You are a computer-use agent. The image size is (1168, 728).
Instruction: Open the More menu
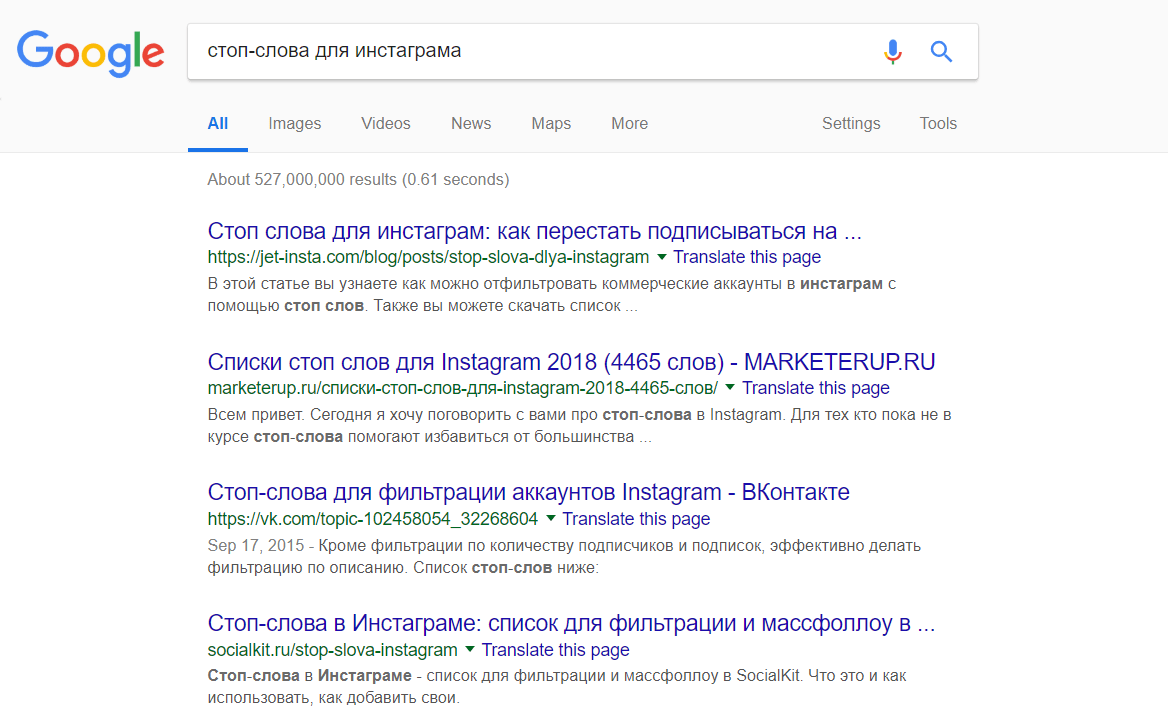629,124
